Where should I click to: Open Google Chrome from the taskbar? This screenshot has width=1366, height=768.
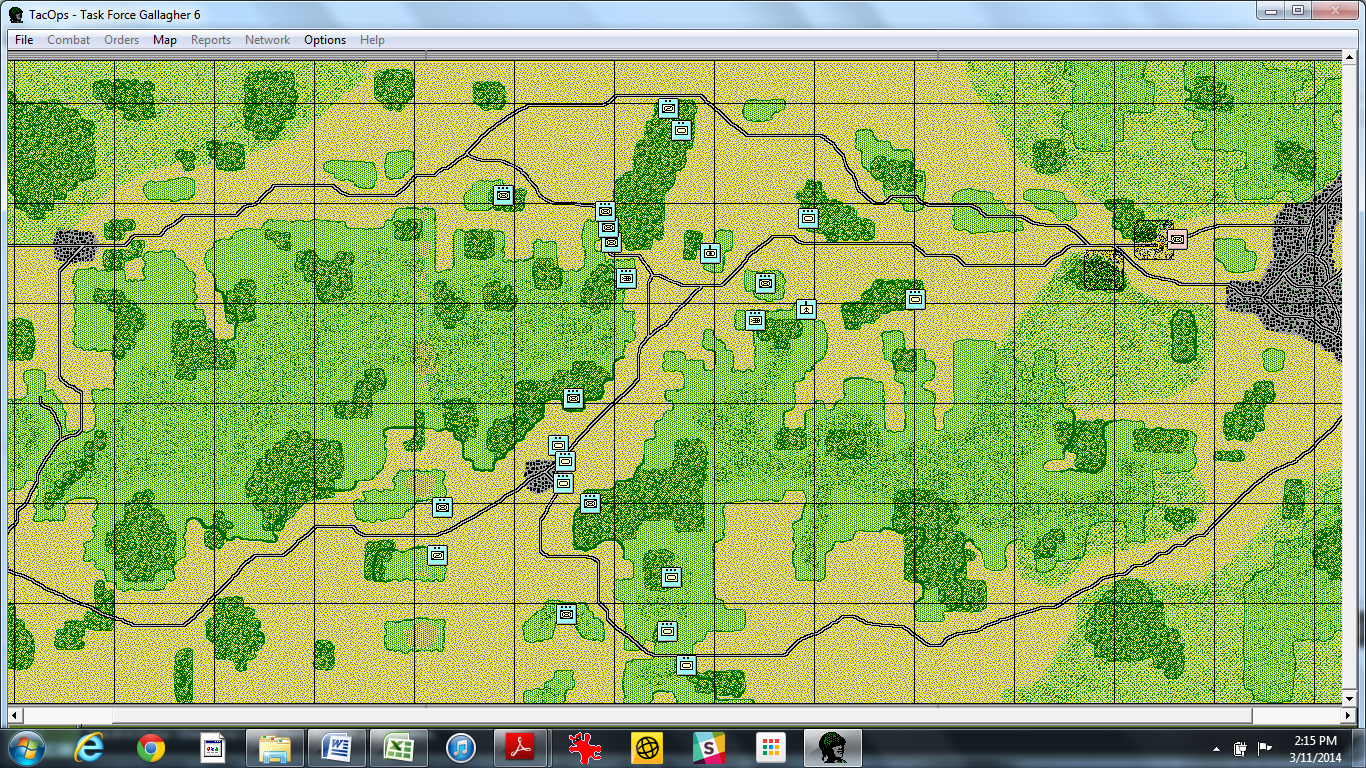click(151, 747)
